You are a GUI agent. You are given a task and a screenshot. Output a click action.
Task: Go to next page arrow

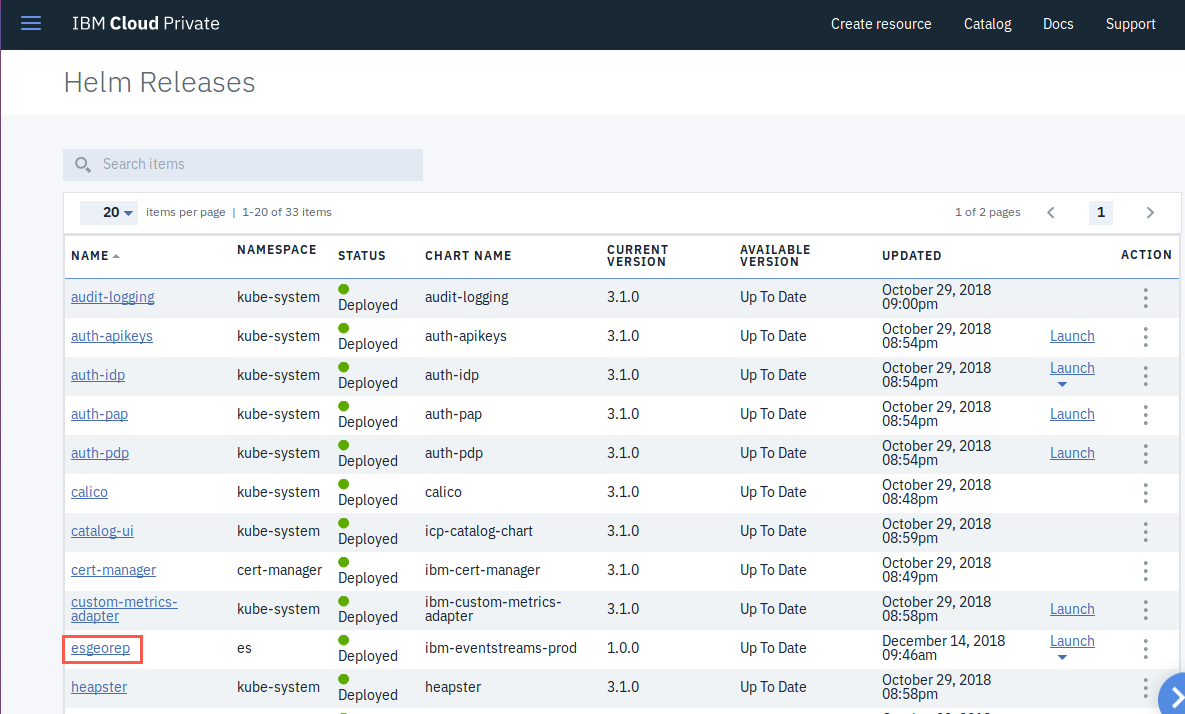pos(1150,213)
